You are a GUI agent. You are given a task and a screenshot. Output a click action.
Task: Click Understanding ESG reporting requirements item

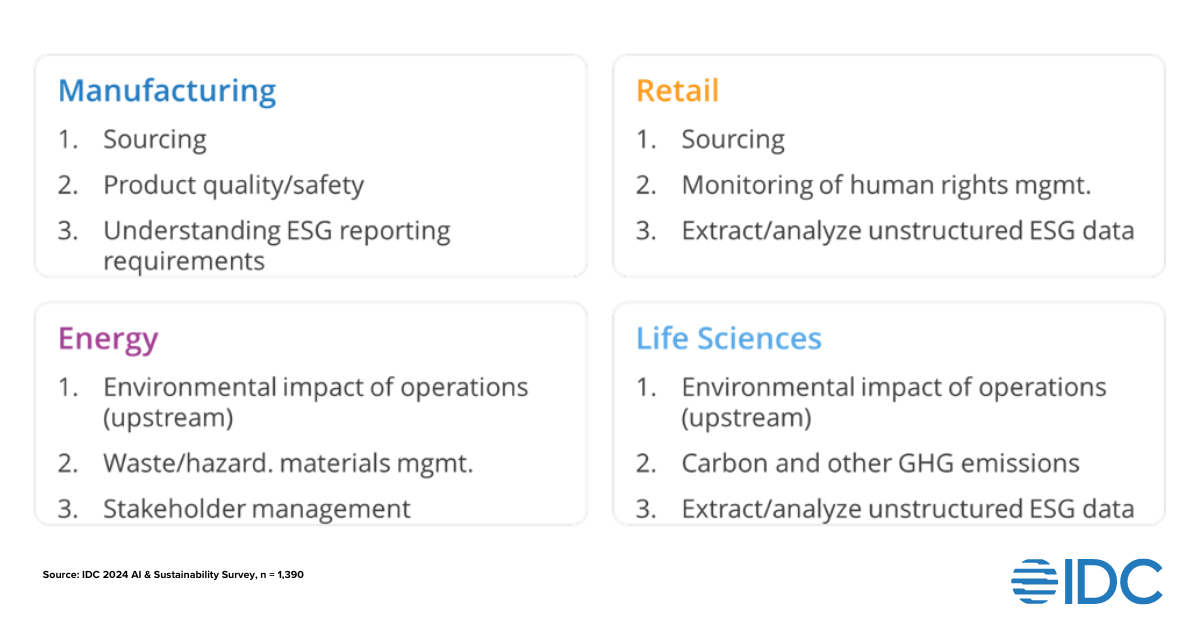(277, 245)
